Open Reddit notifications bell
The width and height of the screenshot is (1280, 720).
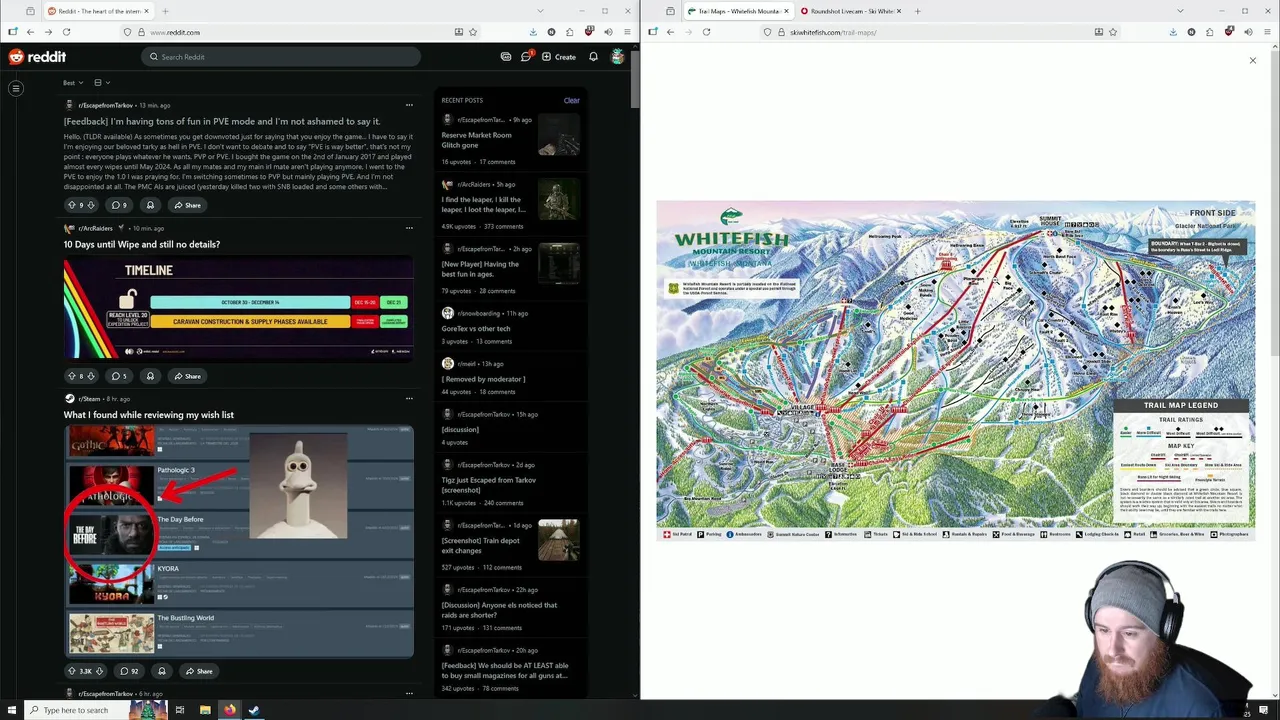point(593,57)
